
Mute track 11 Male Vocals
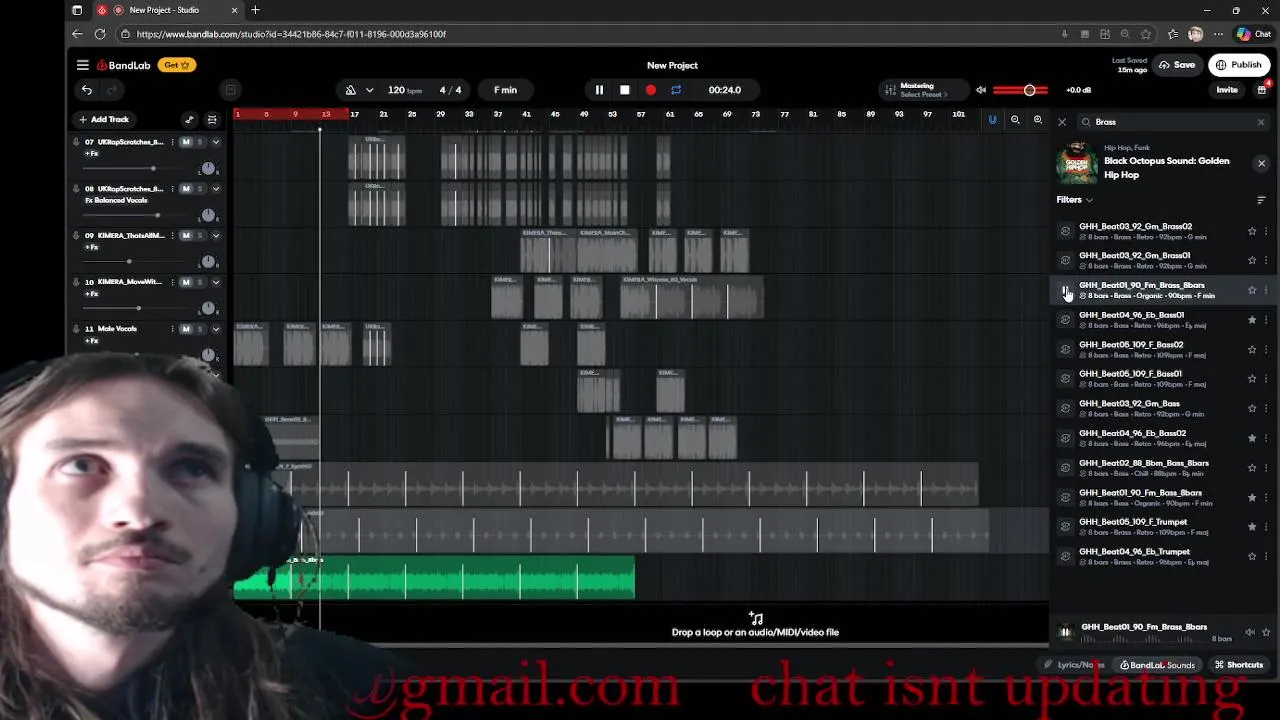[186, 329]
